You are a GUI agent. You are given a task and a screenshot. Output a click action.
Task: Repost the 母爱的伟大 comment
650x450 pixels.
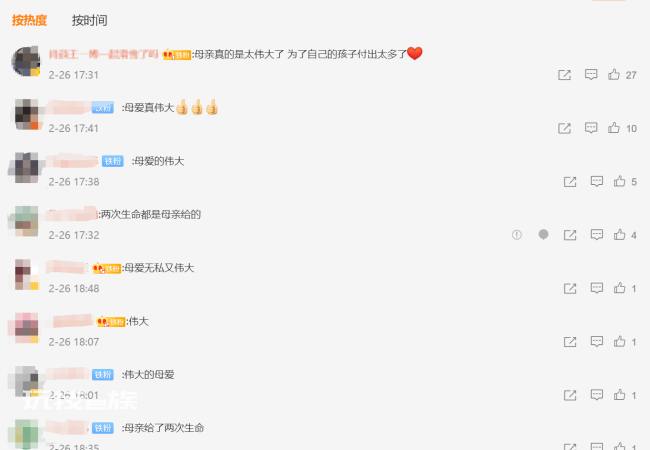click(570, 181)
